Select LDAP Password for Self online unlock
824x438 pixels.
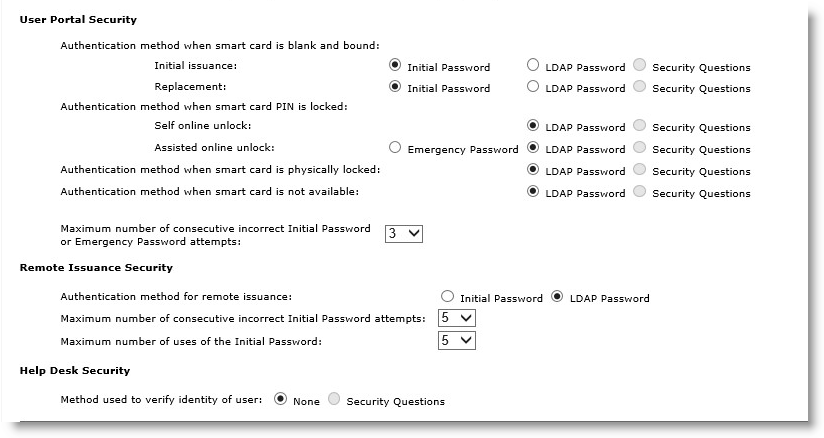pos(533,125)
